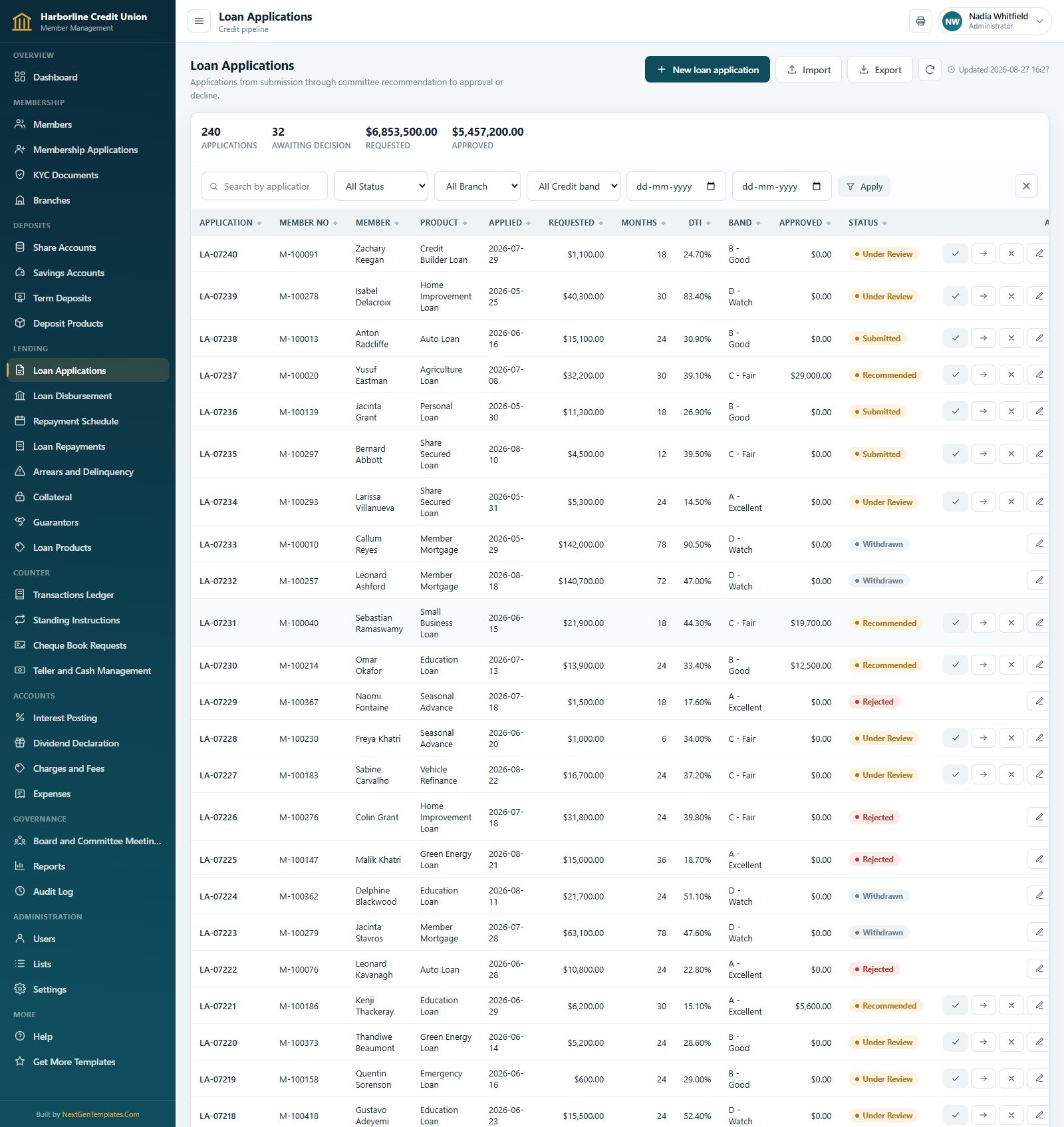The image size is (1064, 1127).
Task: Click the Export button
Action: pyautogui.click(x=880, y=70)
